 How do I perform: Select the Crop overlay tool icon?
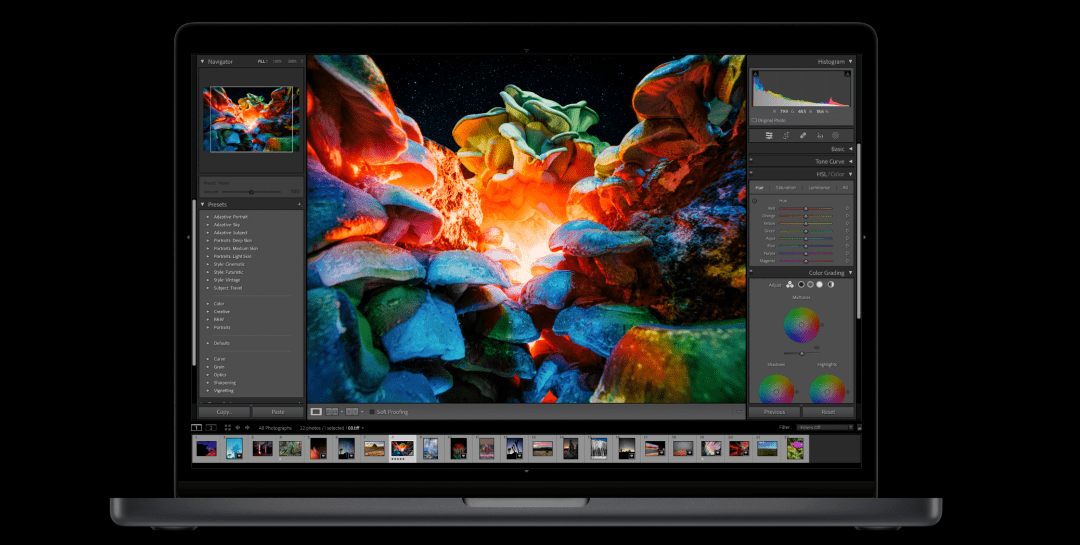786,136
